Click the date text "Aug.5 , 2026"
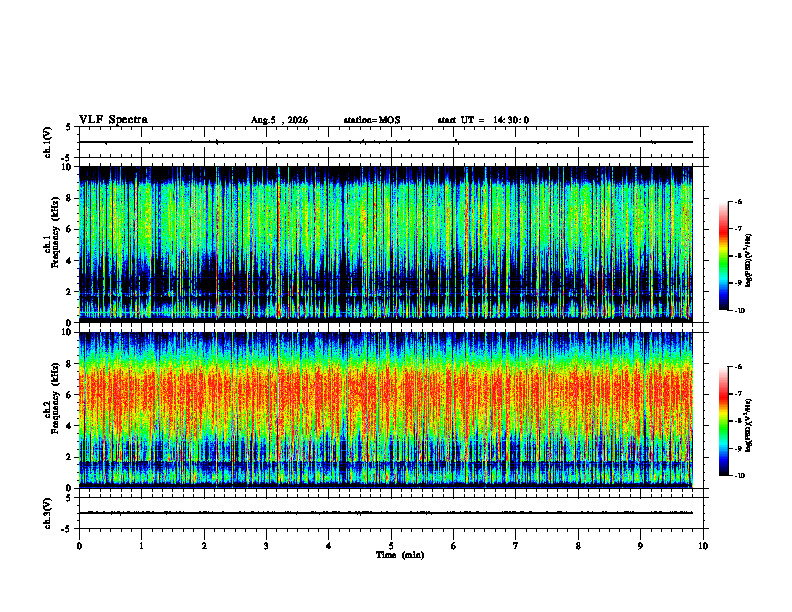Image resolution: width=792 pixels, height=612 pixels. (279, 120)
